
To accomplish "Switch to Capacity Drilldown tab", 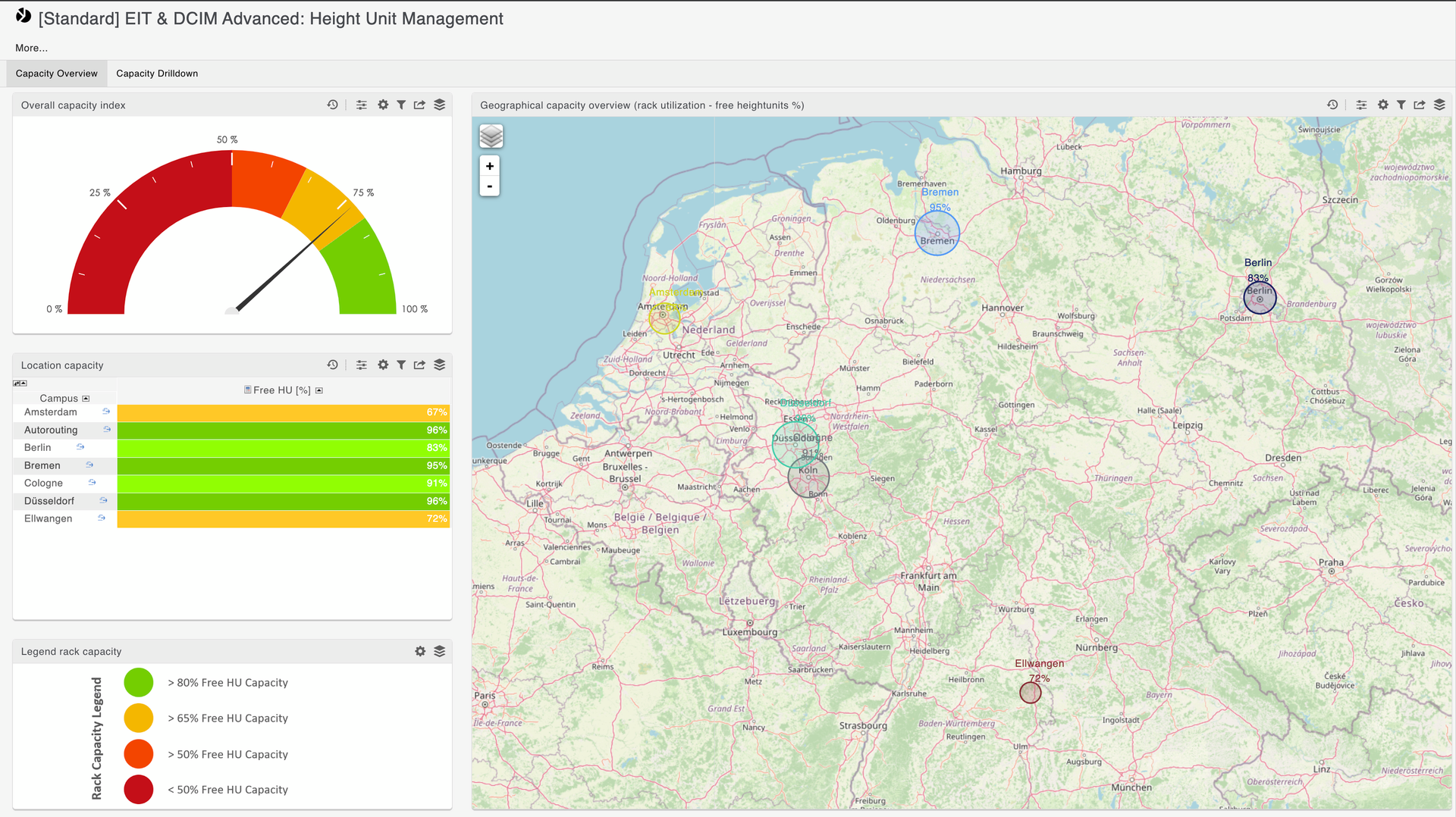I will point(157,74).
